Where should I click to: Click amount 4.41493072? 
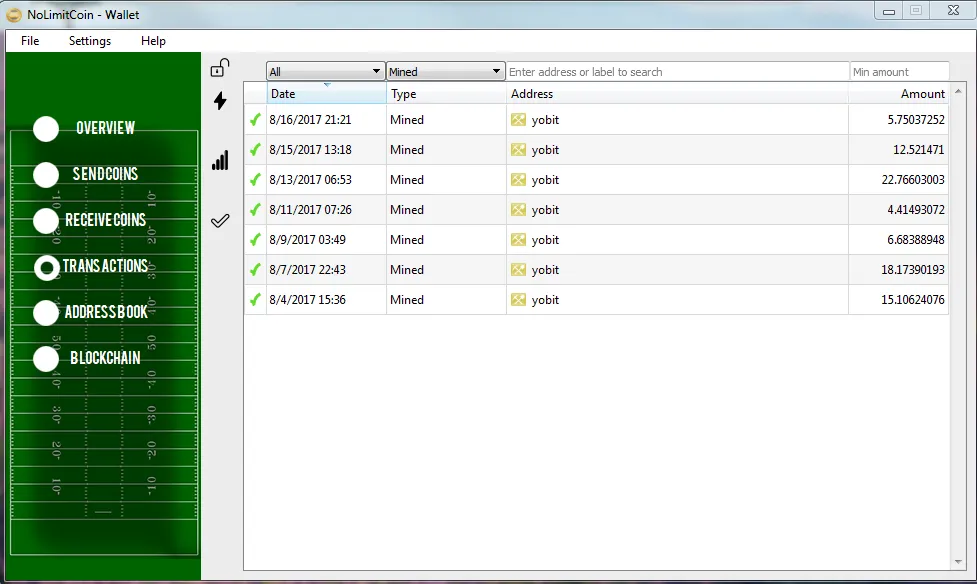click(x=916, y=209)
